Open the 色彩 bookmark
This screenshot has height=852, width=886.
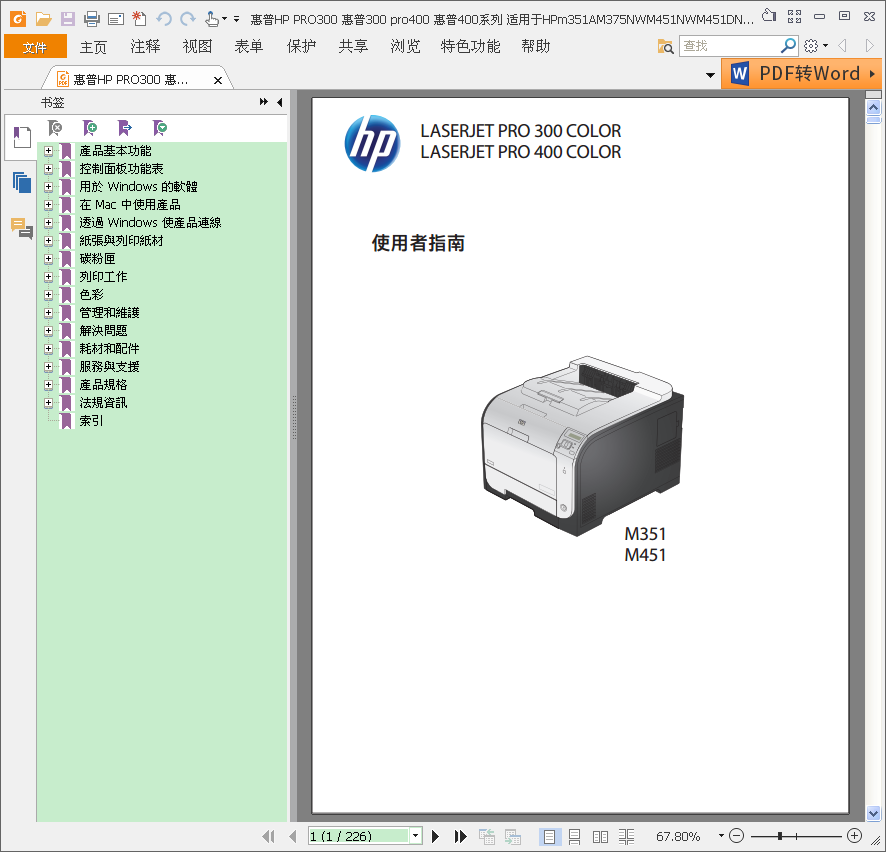92,294
